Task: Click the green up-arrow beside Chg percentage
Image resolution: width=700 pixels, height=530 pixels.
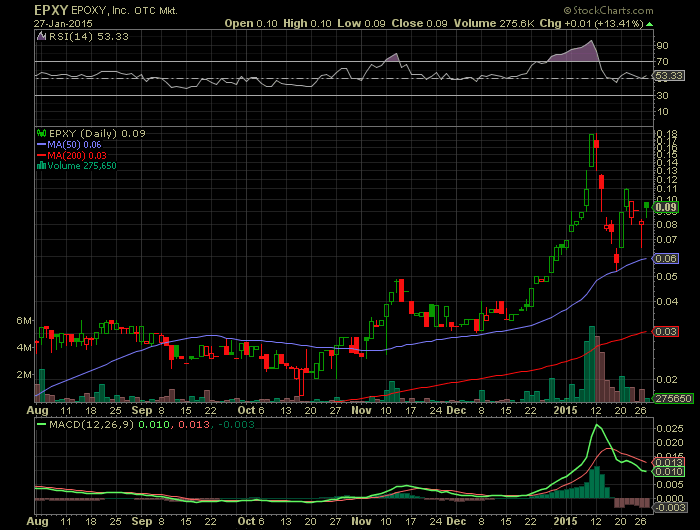Action: (650, 24)
